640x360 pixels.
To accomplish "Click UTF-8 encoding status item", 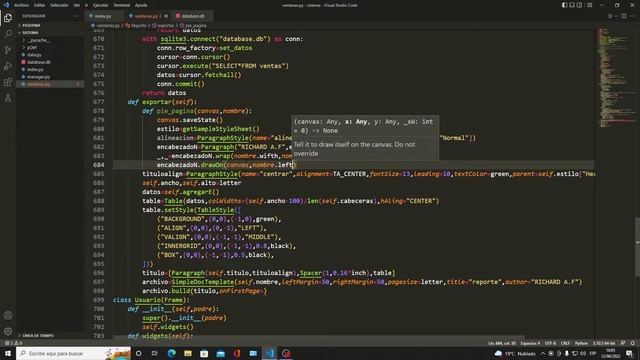I will tap(550, 343).
